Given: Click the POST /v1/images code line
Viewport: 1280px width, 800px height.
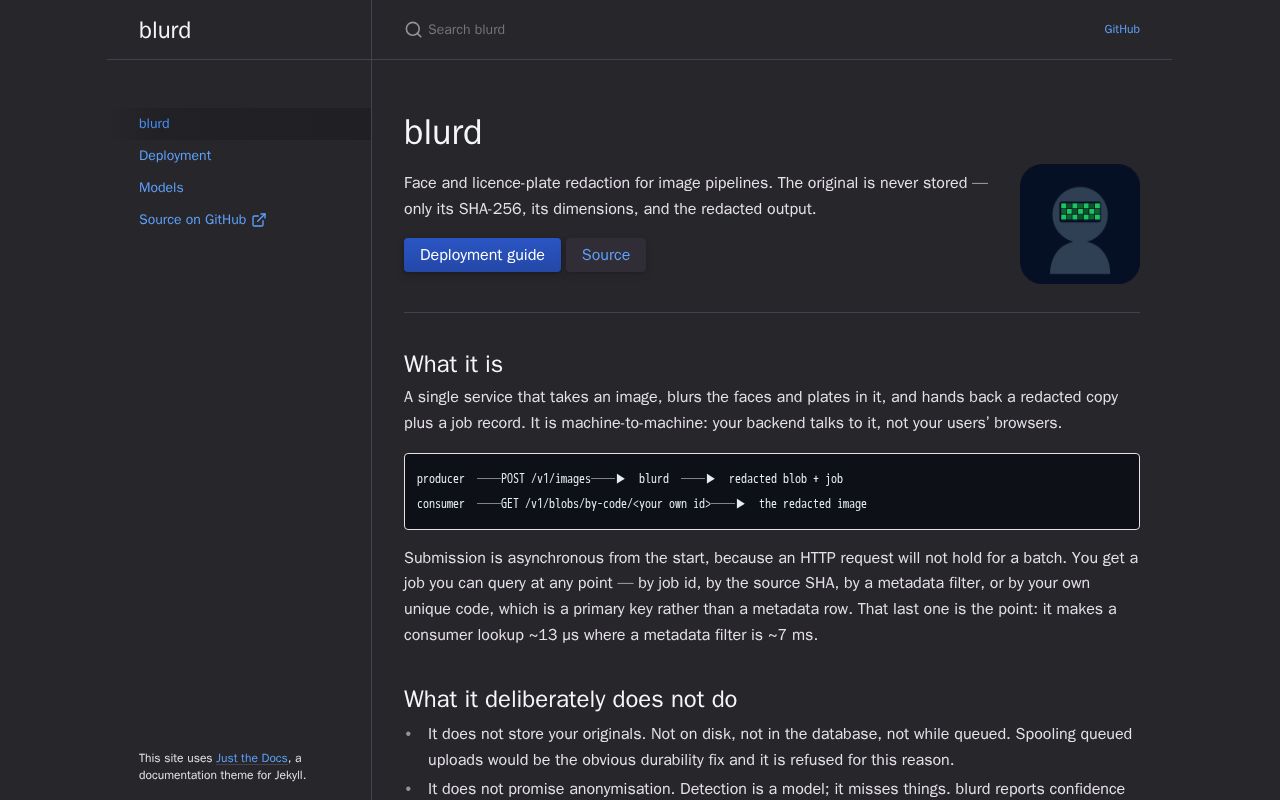Looking at the screenshot, I should (630, 479).
